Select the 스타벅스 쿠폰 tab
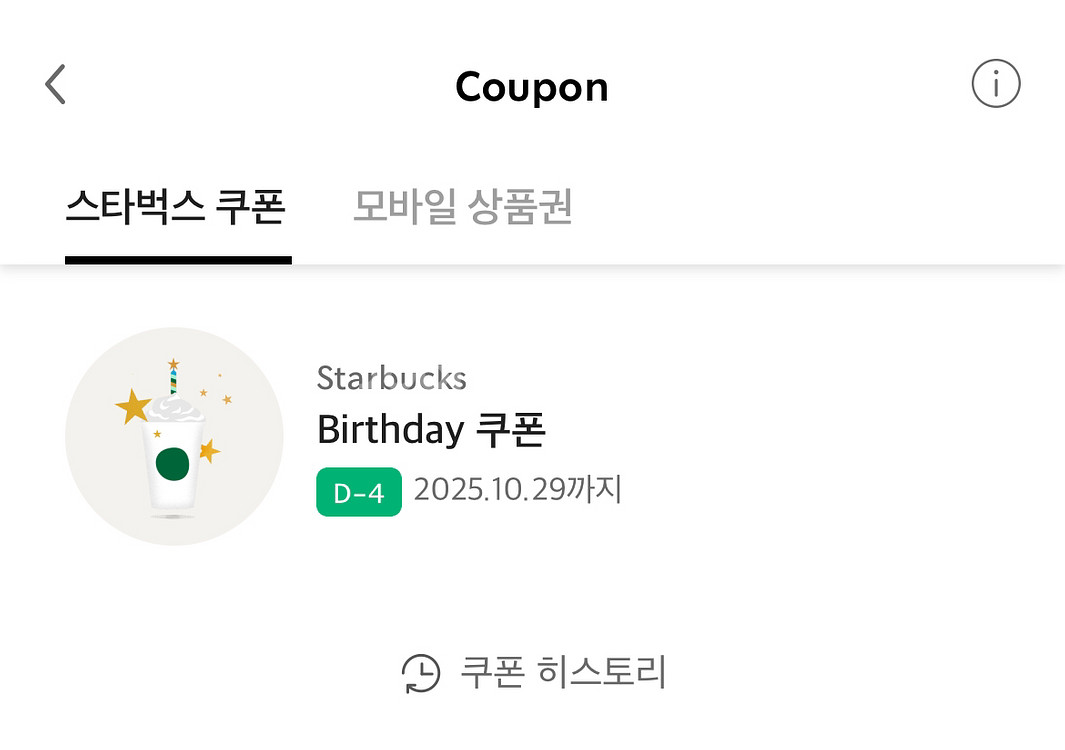1065x750 pixels. coord(176,208)
